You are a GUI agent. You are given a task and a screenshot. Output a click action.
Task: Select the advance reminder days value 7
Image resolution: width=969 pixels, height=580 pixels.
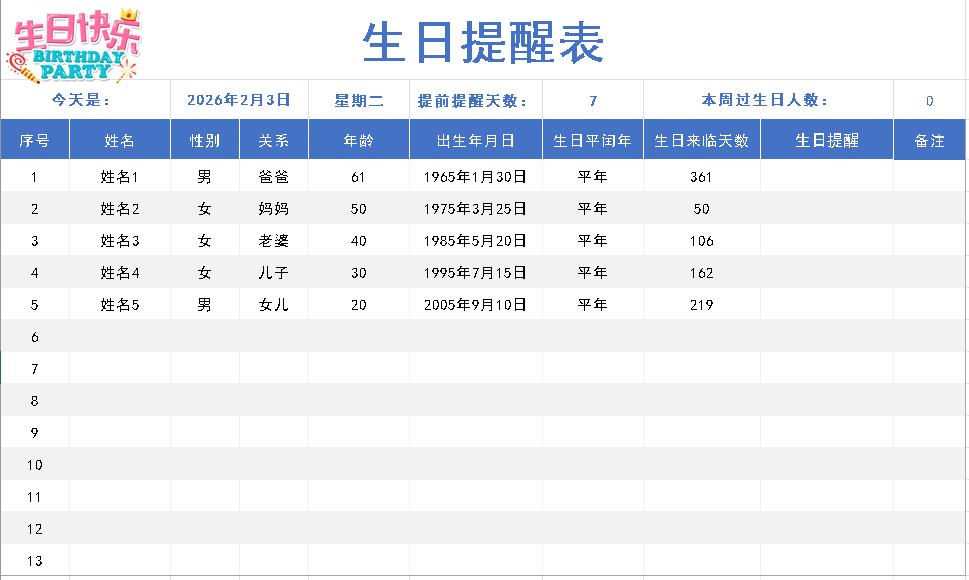click(x=593, y=100)
